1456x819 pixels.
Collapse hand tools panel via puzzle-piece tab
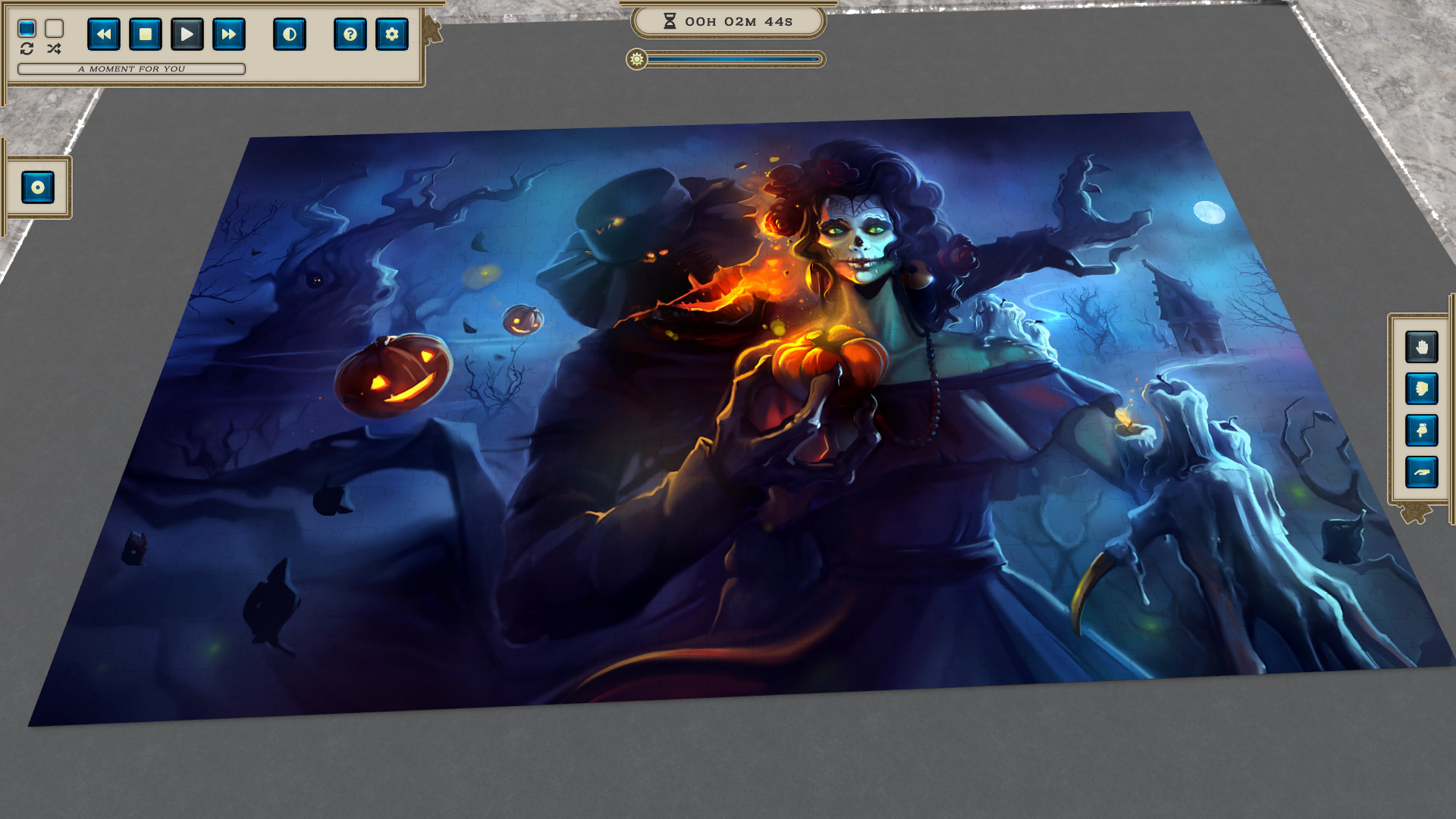coord(1416,513)
